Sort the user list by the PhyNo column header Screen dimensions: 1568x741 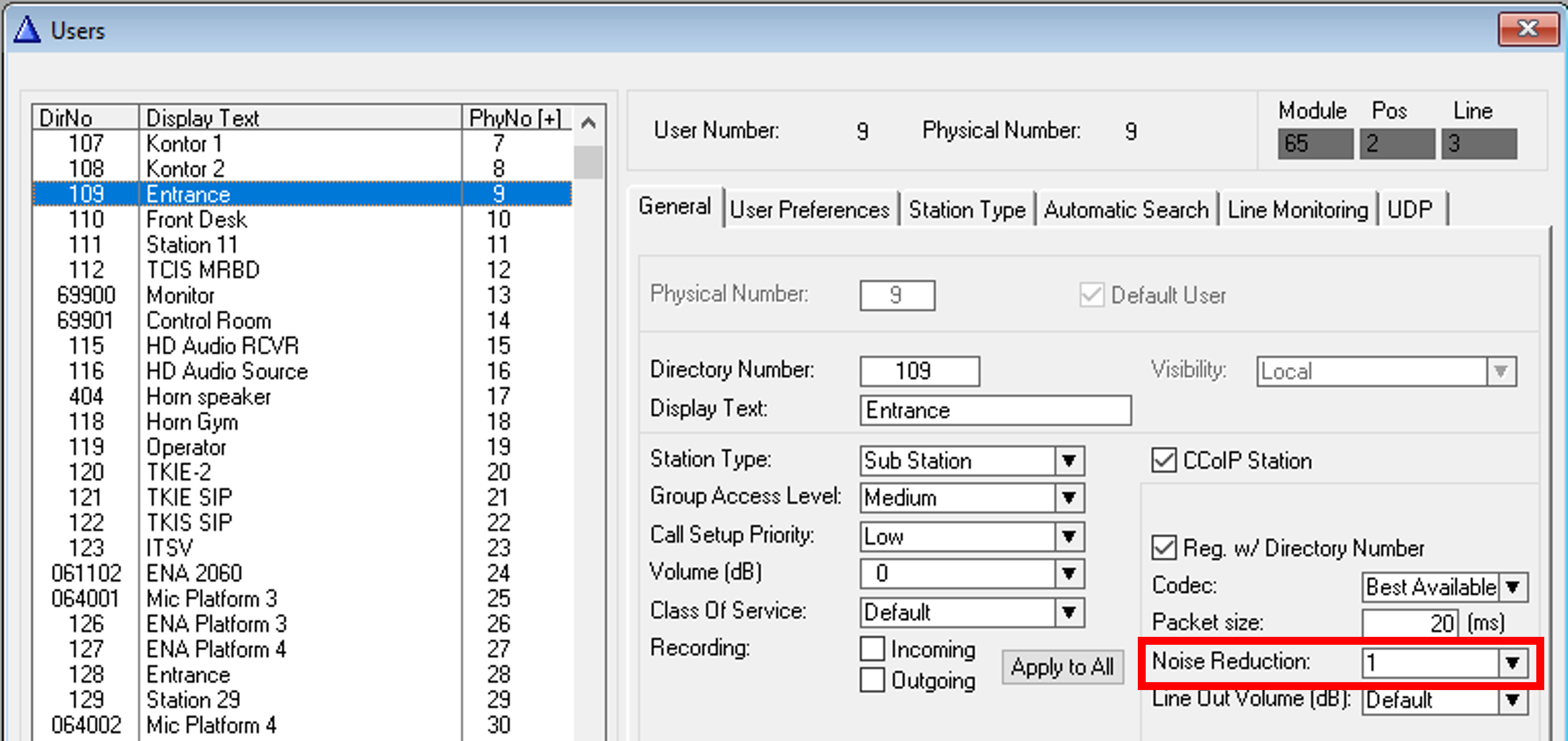pyautogui.click(x=515, y=118)
